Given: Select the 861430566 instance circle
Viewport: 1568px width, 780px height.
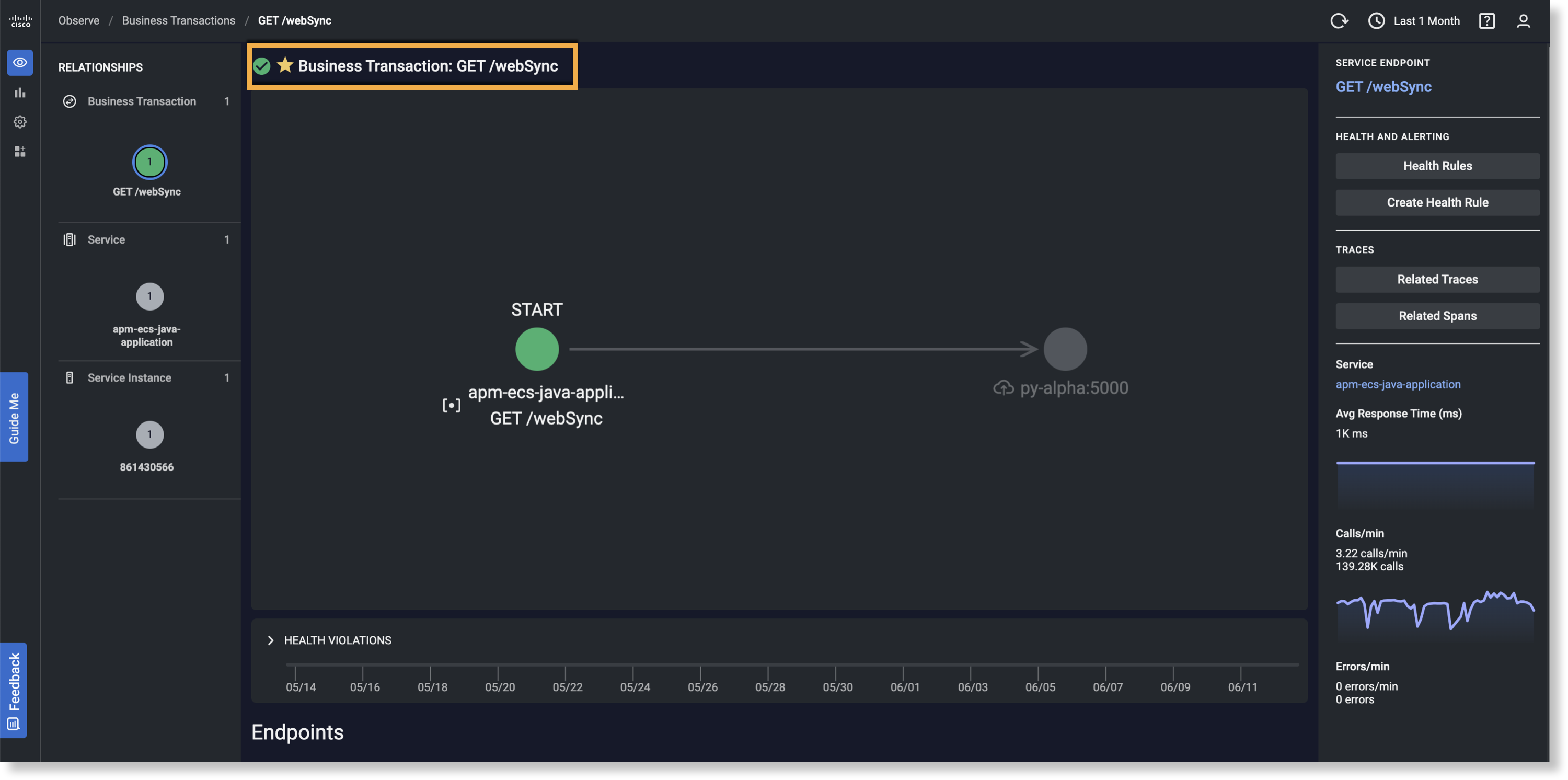Looking at the screenshot, I should point(149,435).
